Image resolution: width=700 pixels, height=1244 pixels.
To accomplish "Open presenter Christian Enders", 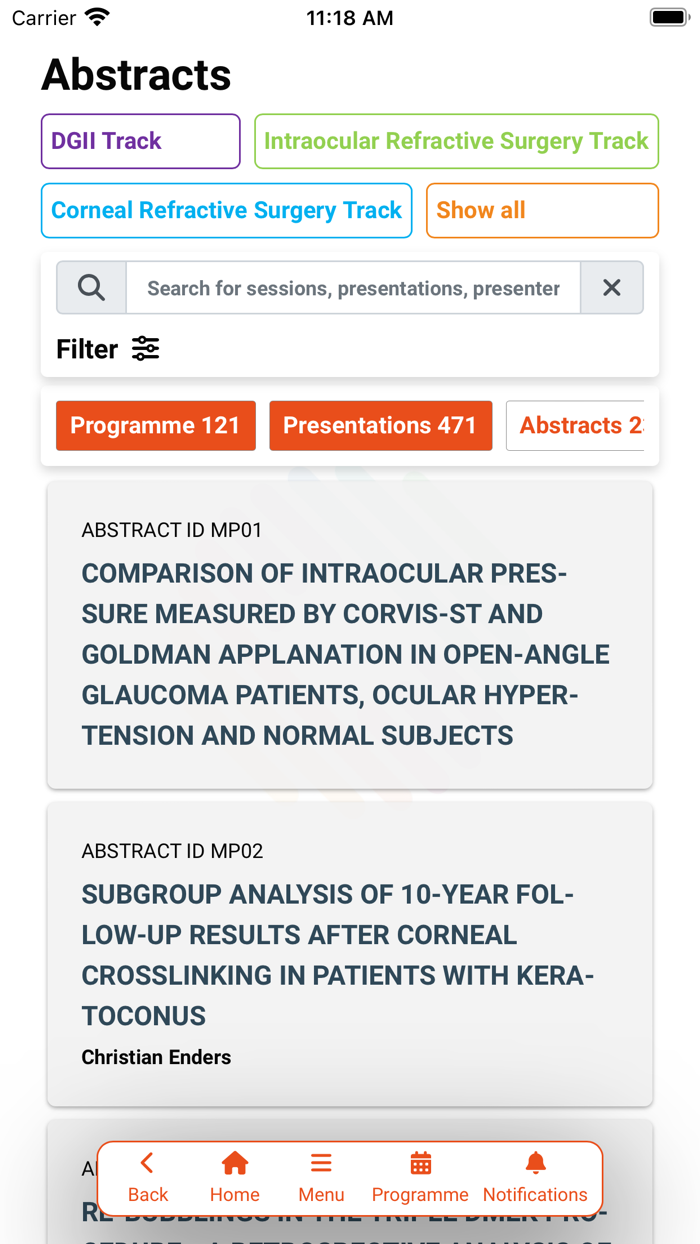I will pyautogui.click(x=156, y=1057).
